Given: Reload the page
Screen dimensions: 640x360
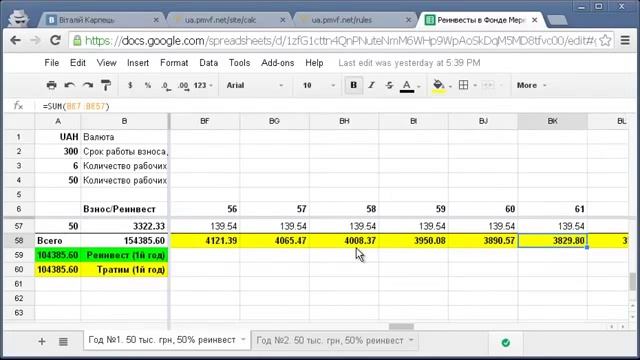Looking at the screenshot, I should click(56, 40).
